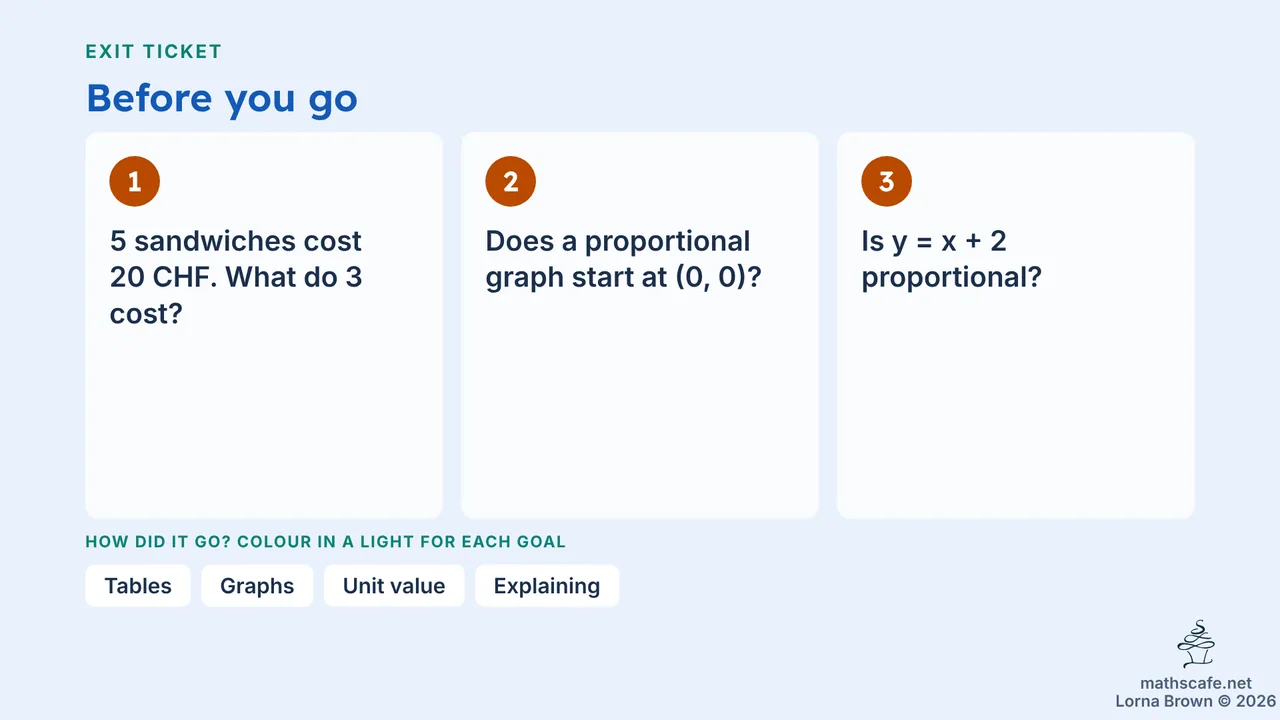Screen dimensions: 1280x720
Task: Click the EXIT TICKET label
Action: point(154,52)
